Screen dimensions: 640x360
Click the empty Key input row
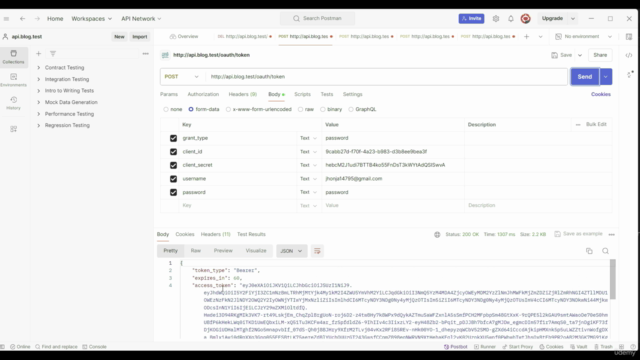click(237, 206)
